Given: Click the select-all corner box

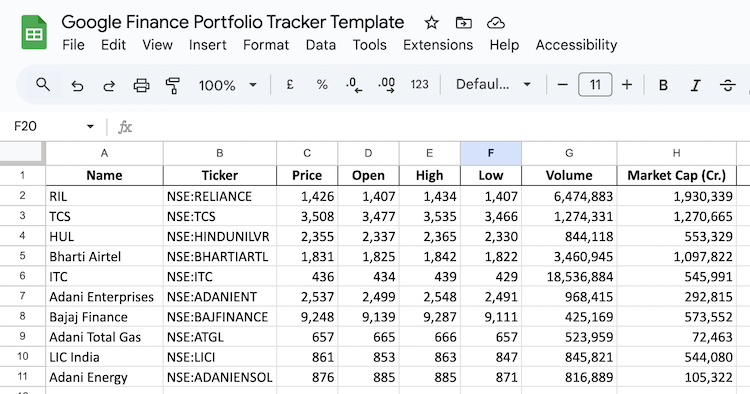Looking at the screenshot, I should [x=22, y=153].
